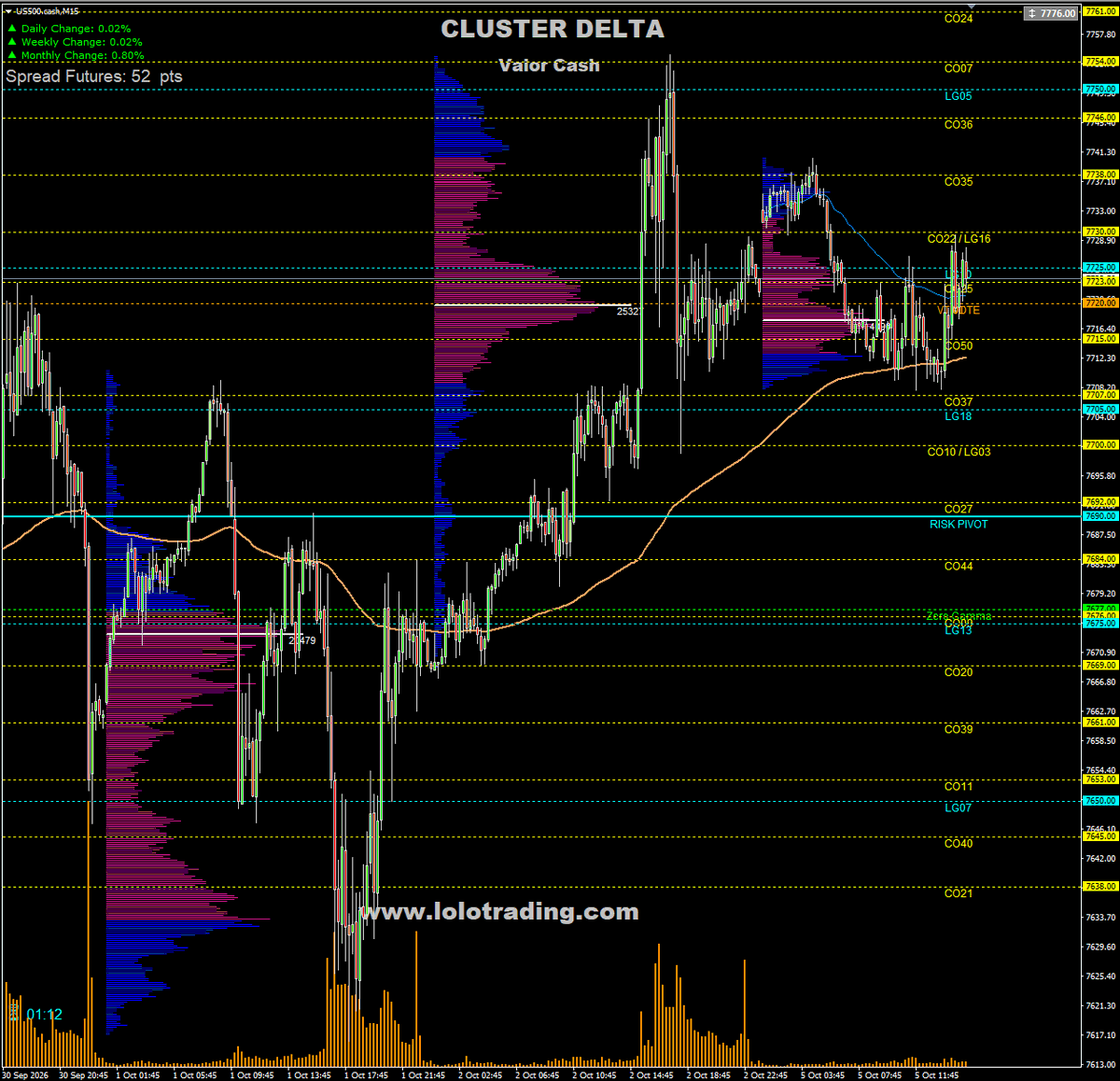Image resolution: width=1120 pixels, height=1081 pixels.
Task: Select the LG07 level label
Action: pyautogui.click(x=959, y=808)
